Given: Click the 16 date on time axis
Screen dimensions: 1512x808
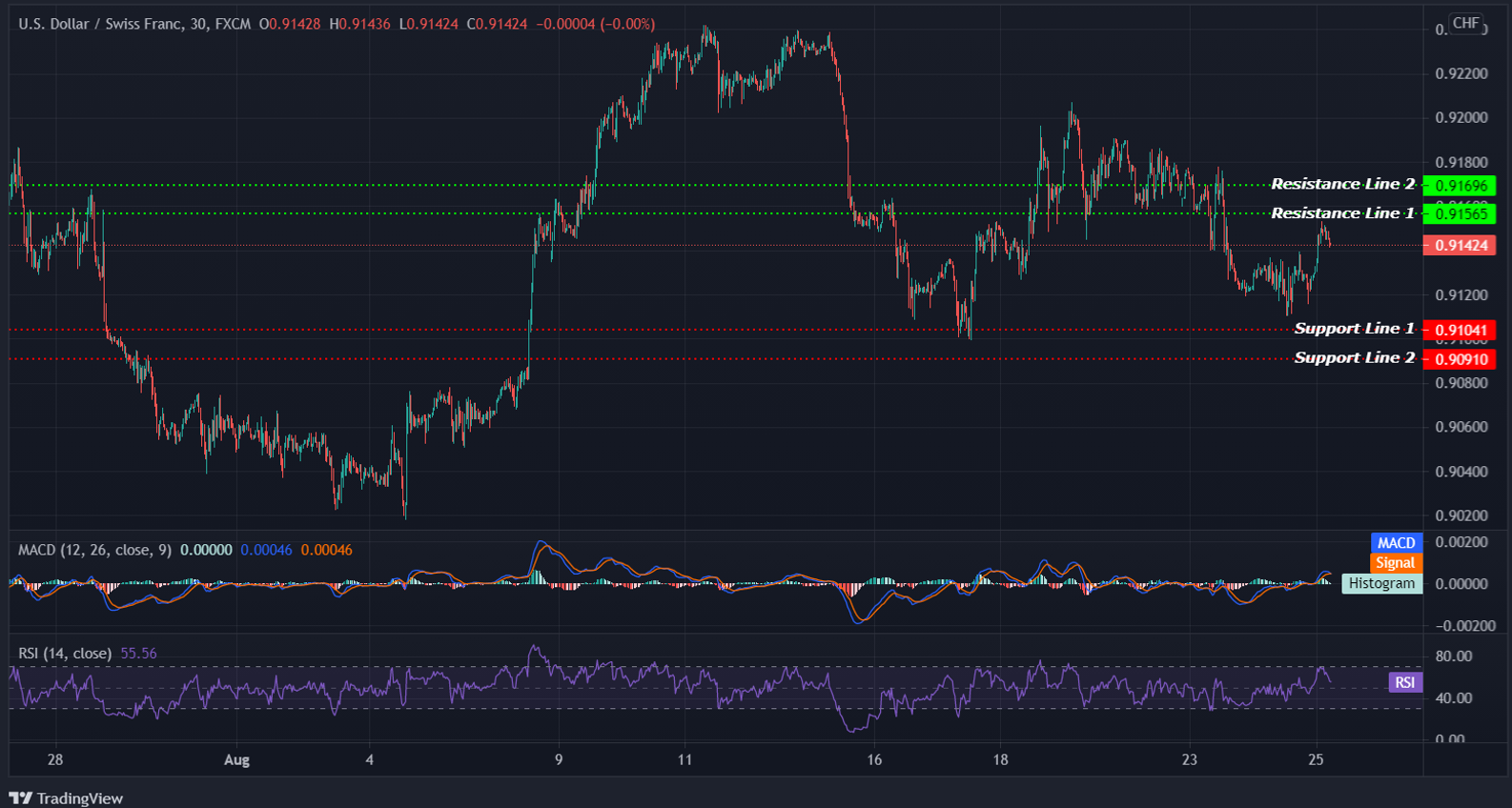Looking at the screenshot, I should pos(874,760).
